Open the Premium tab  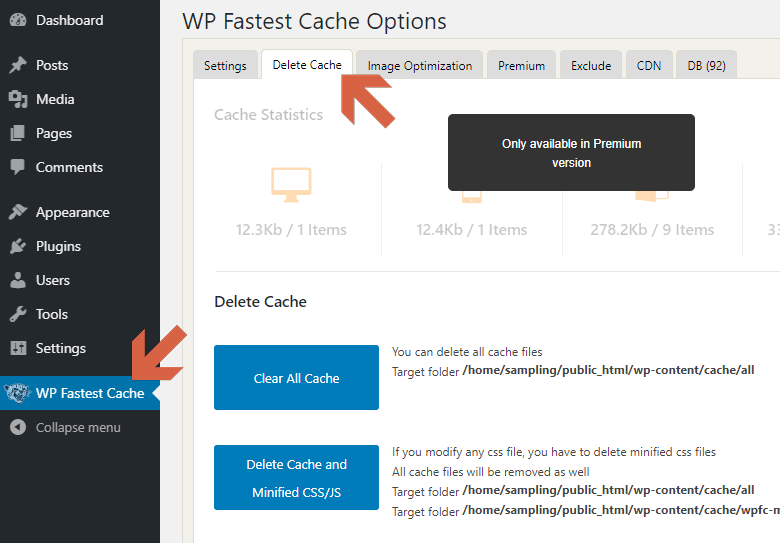point(521,65)
